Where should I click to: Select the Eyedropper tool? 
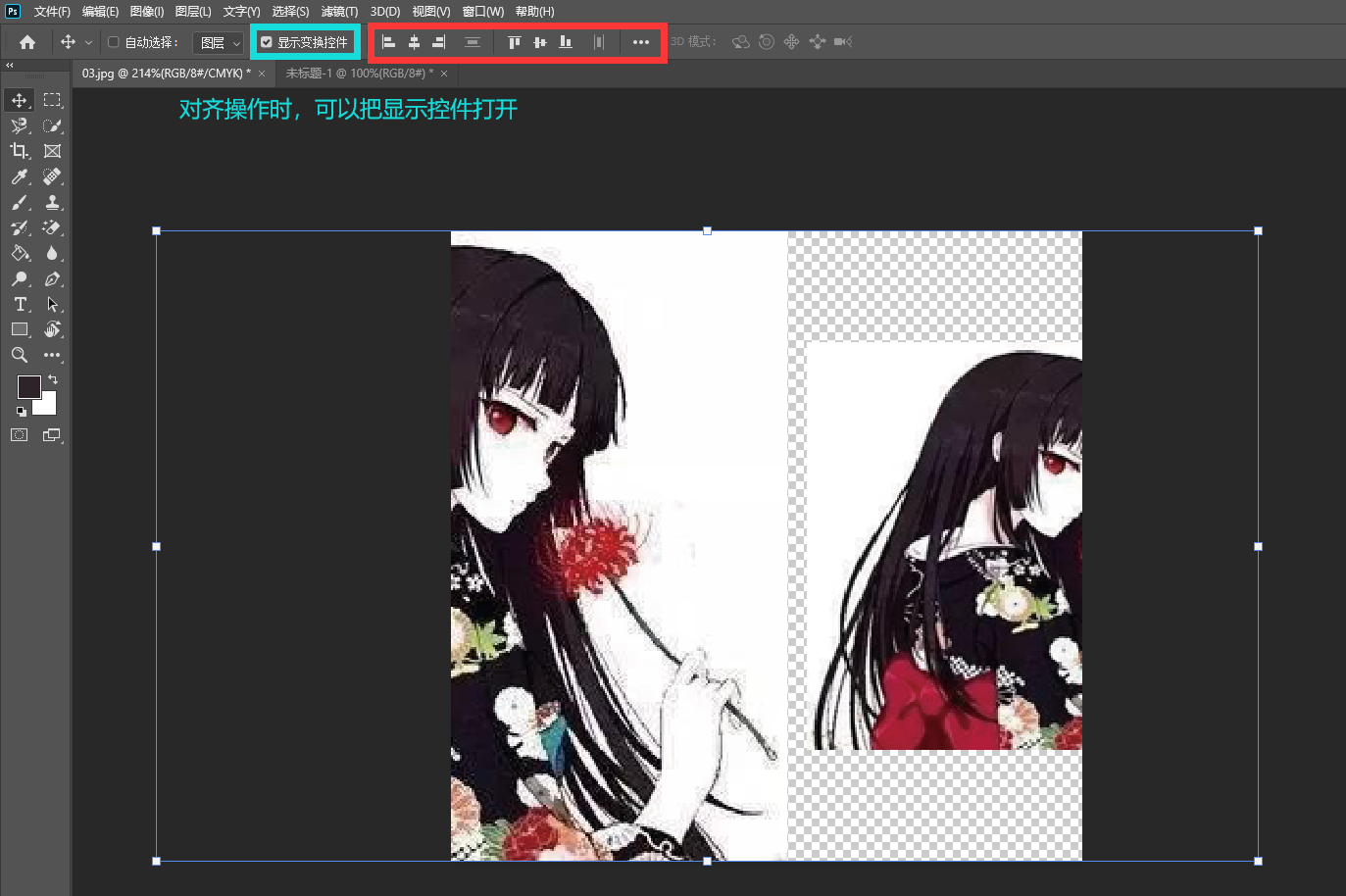click(20, 176)
